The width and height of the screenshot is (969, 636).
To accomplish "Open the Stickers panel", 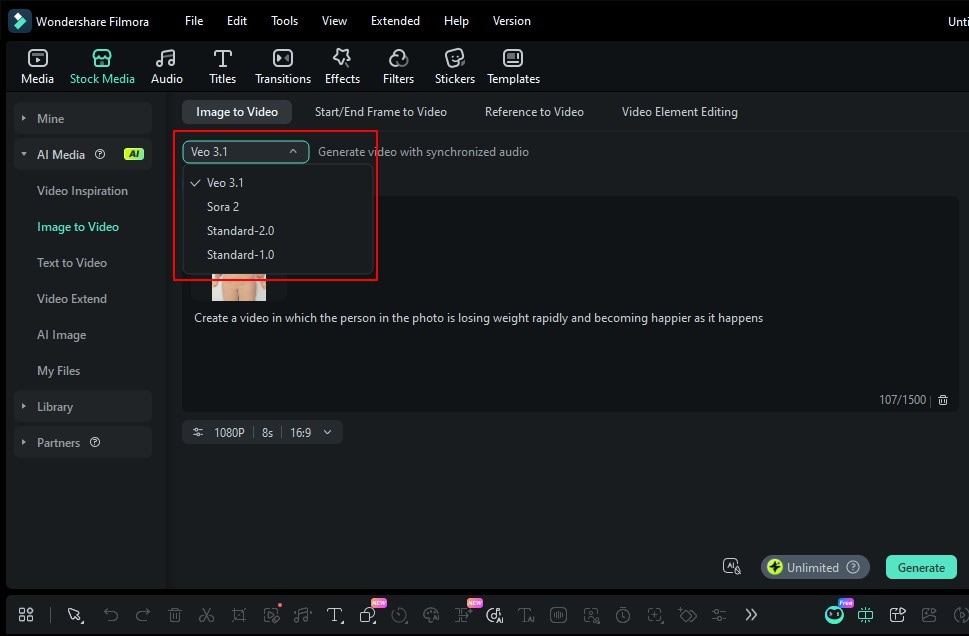I will pos(454,65).
